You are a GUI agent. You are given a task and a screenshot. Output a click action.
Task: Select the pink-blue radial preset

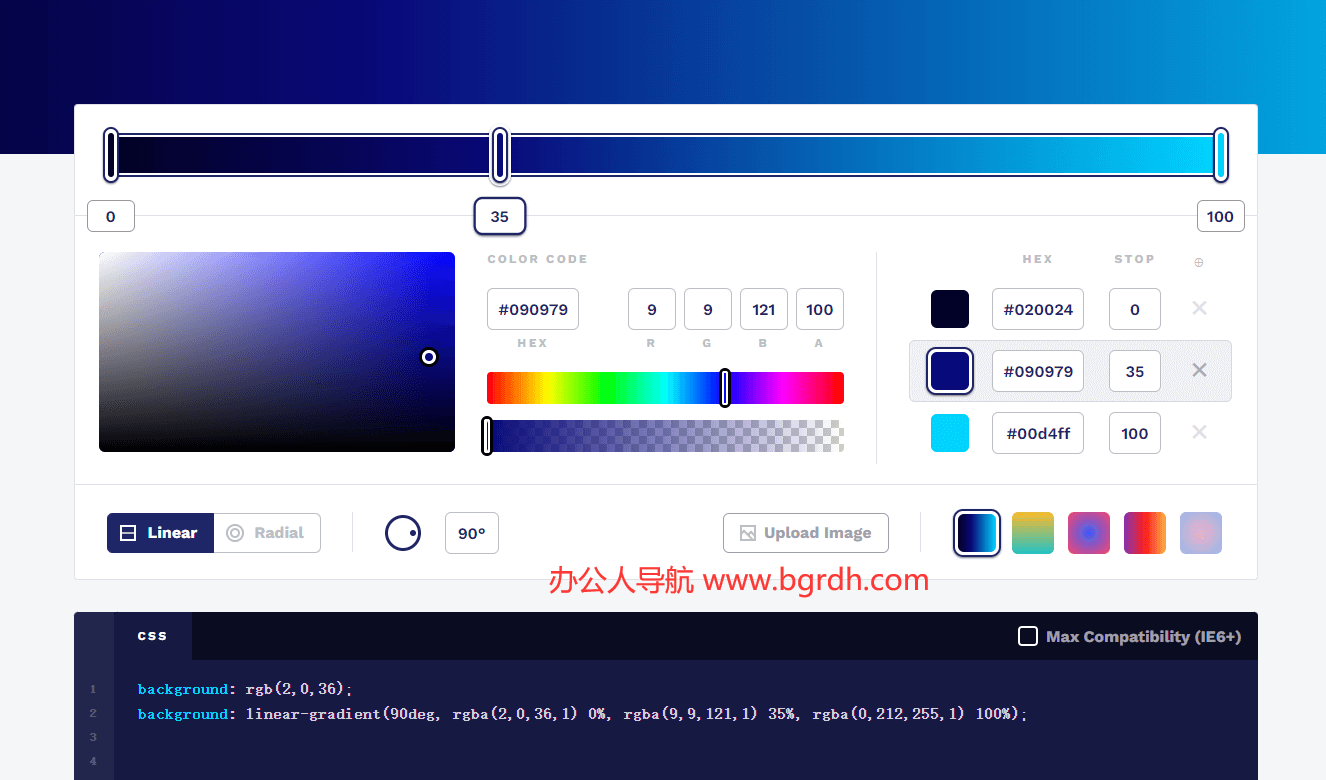point(1089,533)
